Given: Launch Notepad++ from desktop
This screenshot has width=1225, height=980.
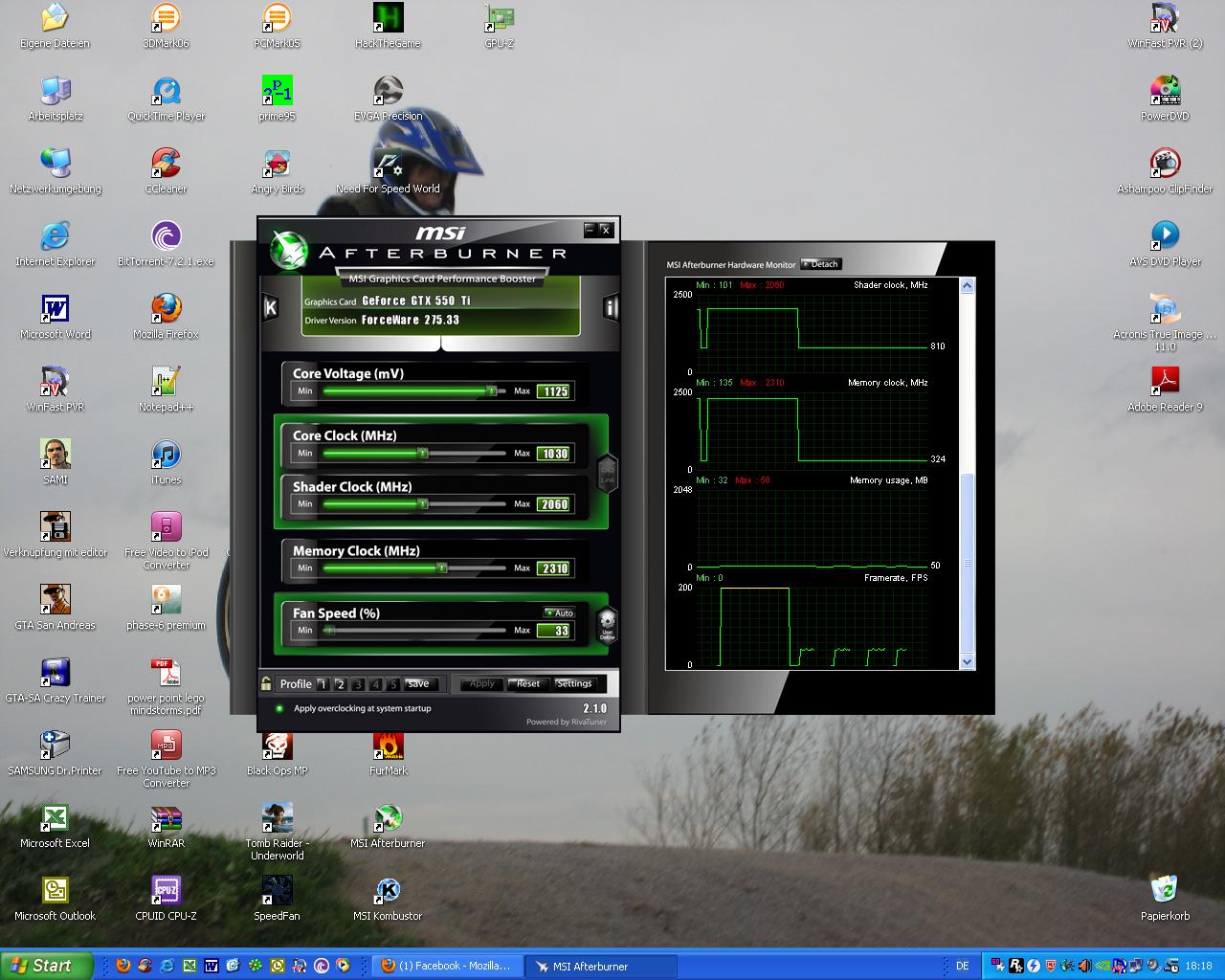Looking at the screenshot, I should (x=166, y=390).
